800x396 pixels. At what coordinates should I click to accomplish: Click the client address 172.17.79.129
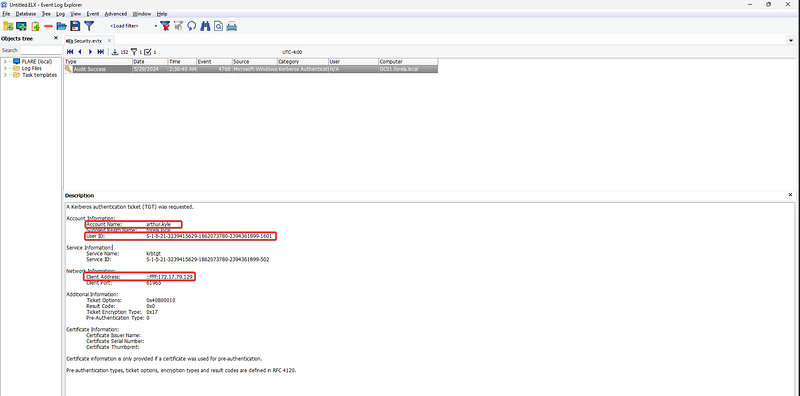click(170, 277)
